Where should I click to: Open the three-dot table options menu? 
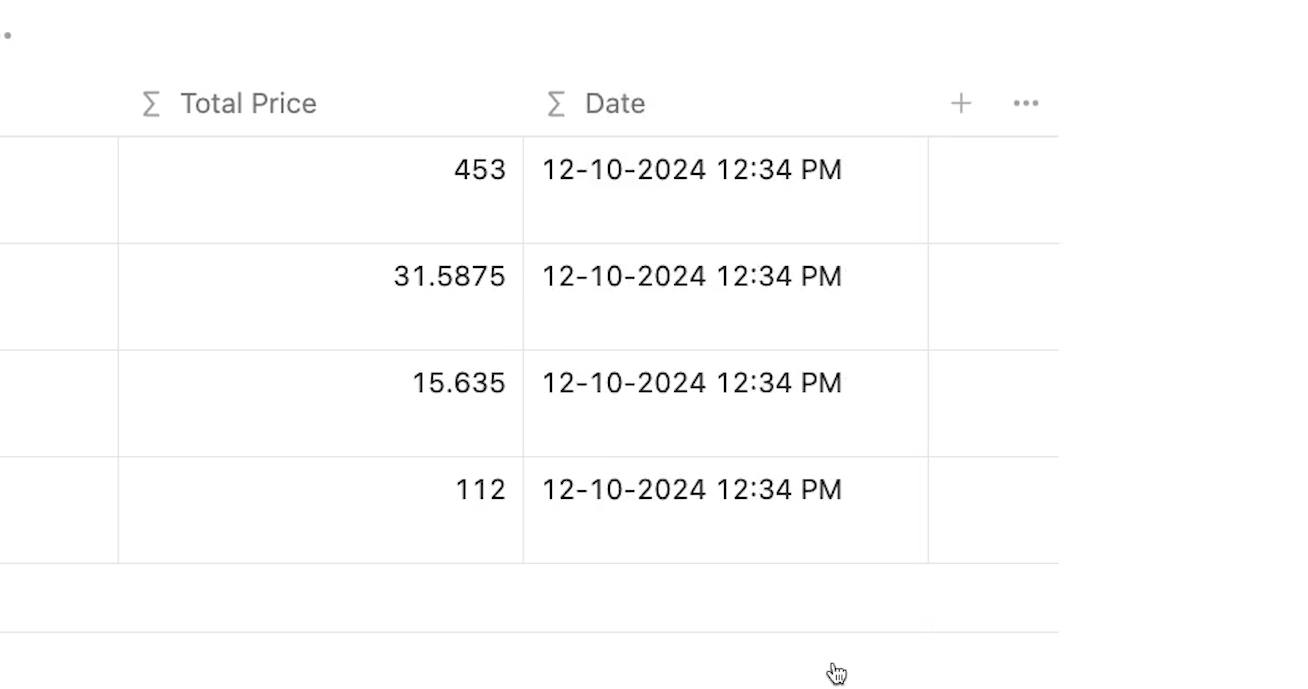[1026, 103]
